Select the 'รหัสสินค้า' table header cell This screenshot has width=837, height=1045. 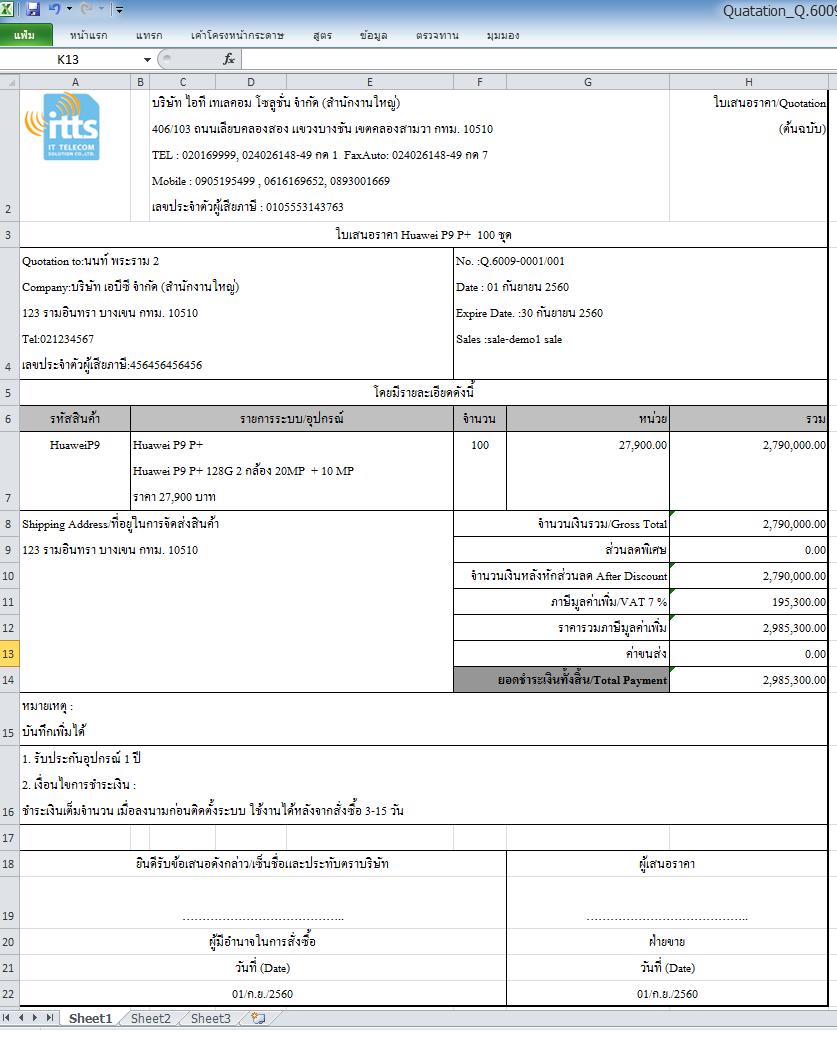pyautogui.click(x=75, y=419)
